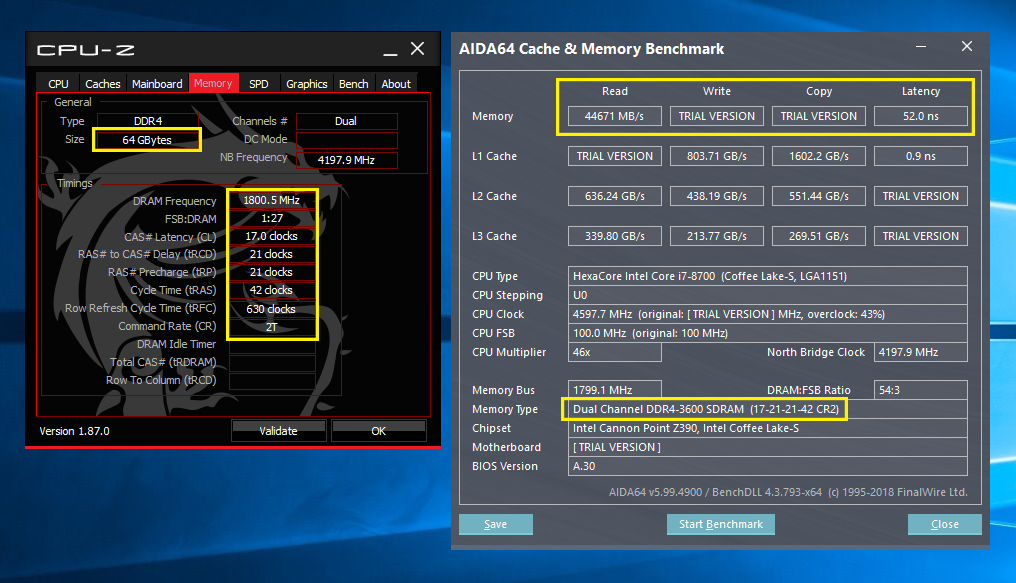Click the Memory Bus field showing 1799.1 MHz
Viewport: 1016px width, 583px height.
click(x=614, y=390)
